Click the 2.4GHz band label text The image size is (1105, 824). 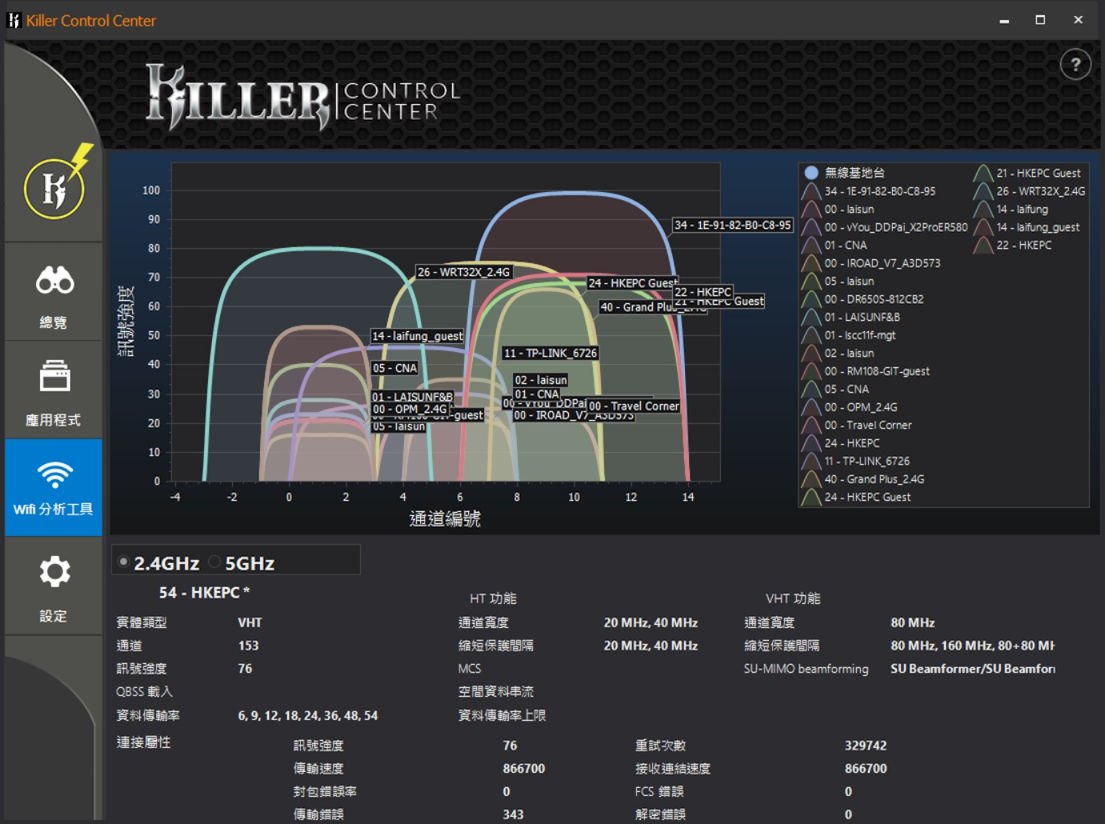click(x=166, y=563)
